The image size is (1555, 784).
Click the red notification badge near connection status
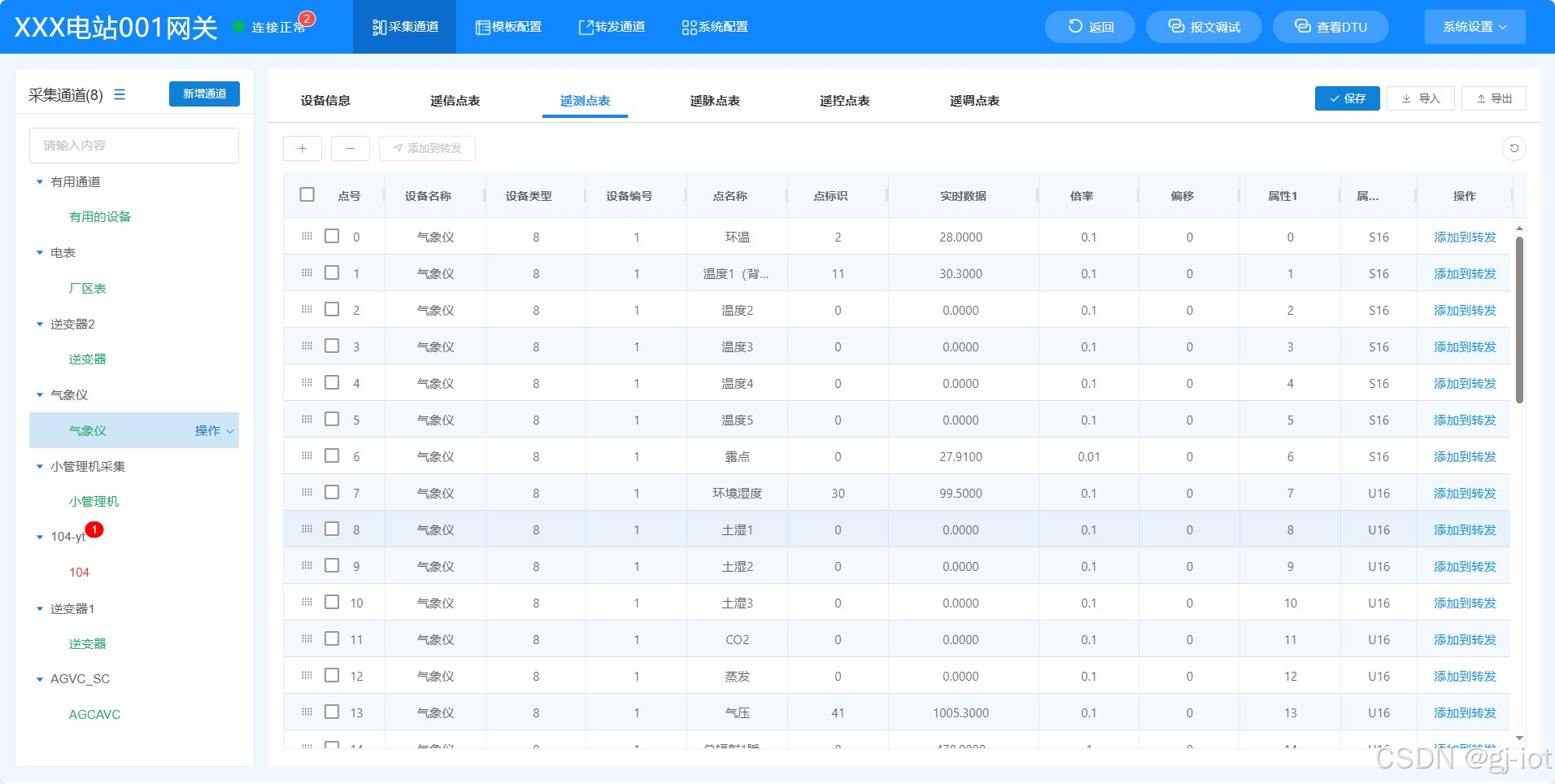(307, 19)
